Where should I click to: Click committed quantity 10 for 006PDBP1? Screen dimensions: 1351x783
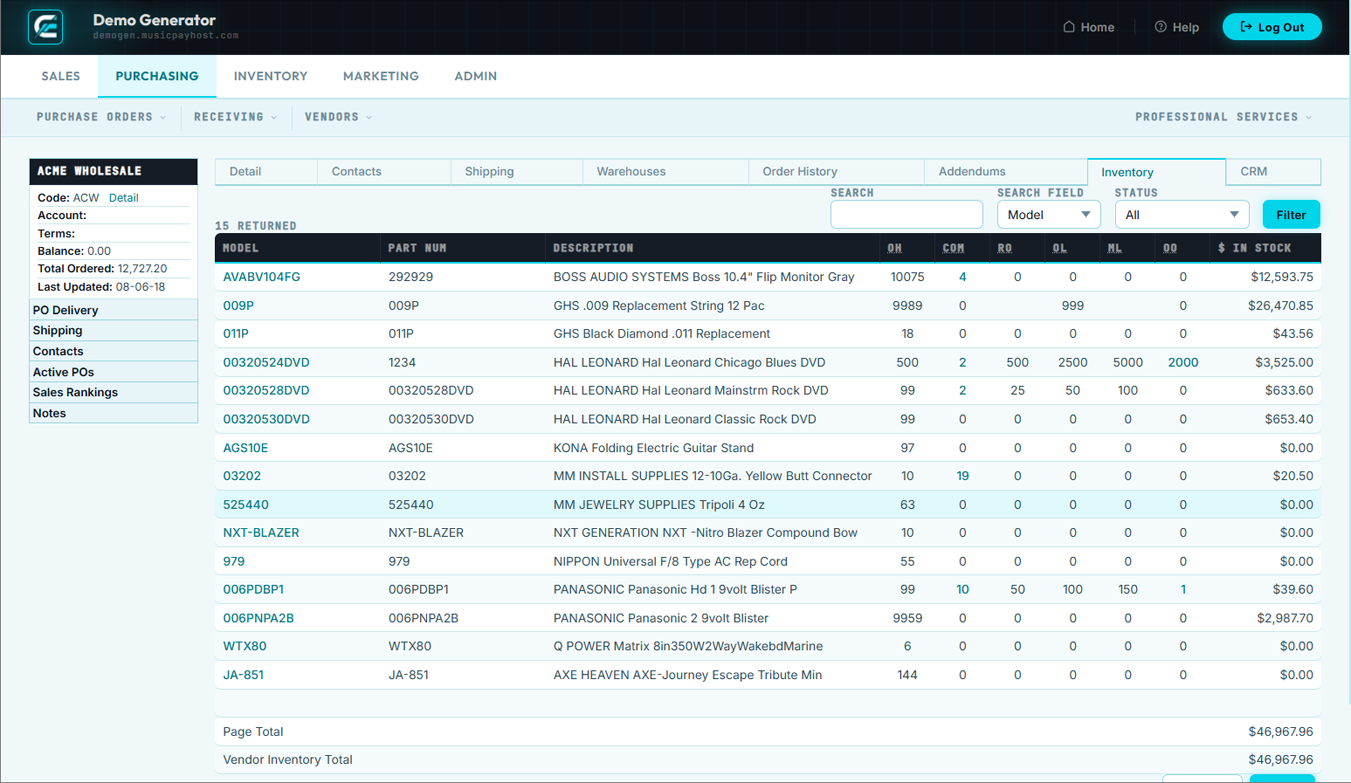[963, 590]
